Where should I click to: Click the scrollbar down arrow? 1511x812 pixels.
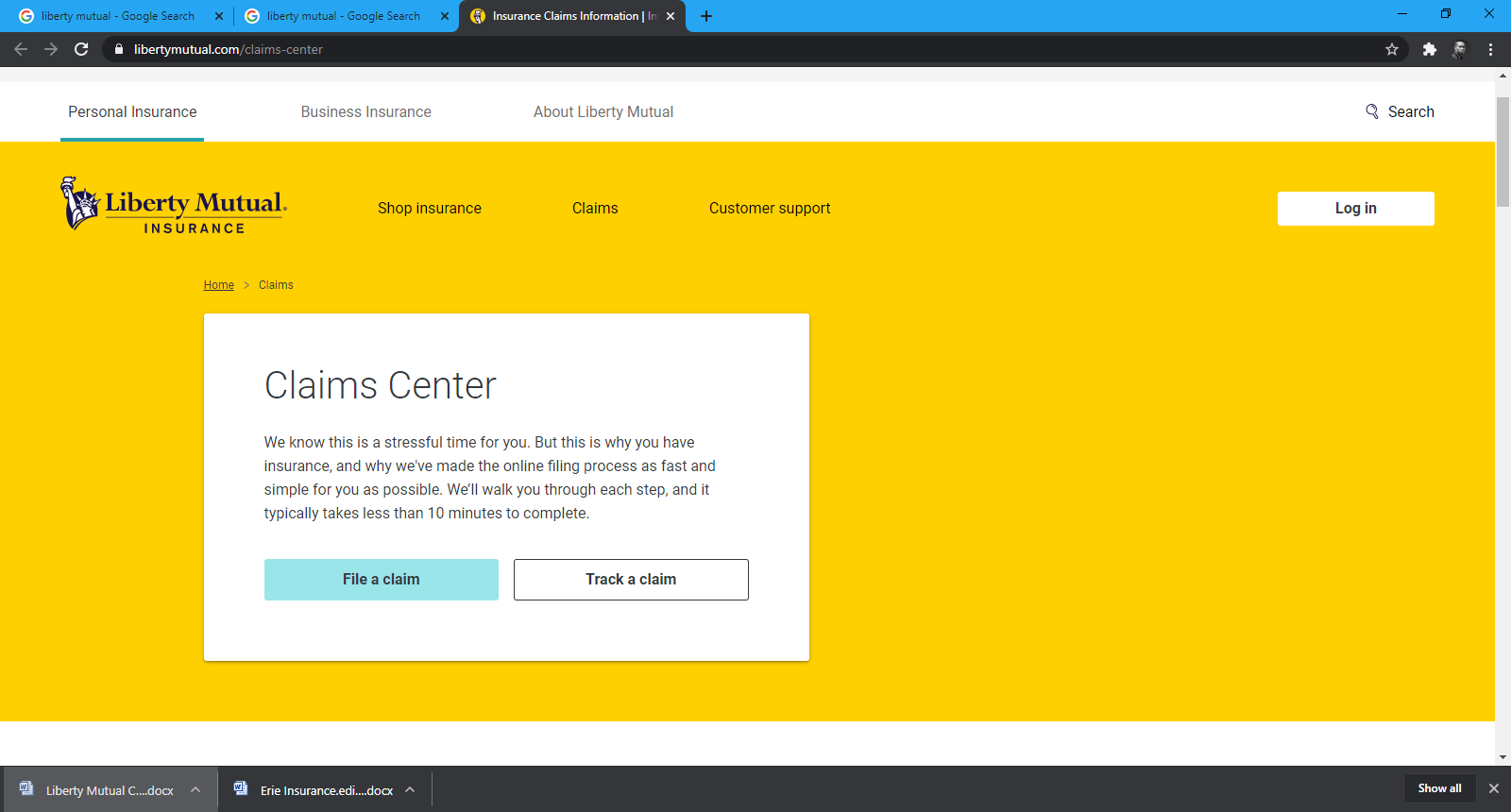[x=1503, y=757]
